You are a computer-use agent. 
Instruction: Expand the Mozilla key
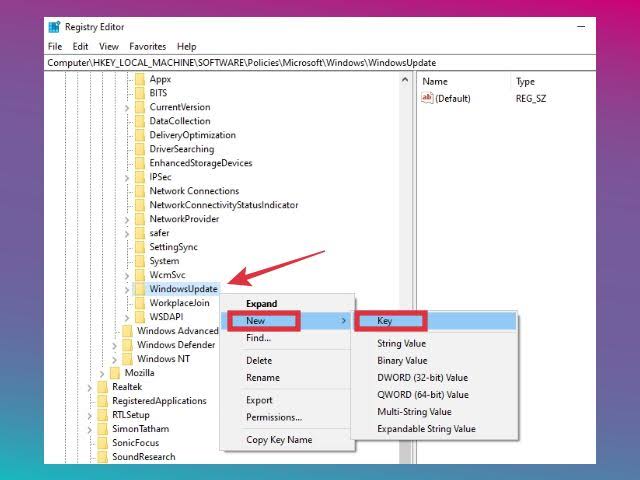point(102,373)
